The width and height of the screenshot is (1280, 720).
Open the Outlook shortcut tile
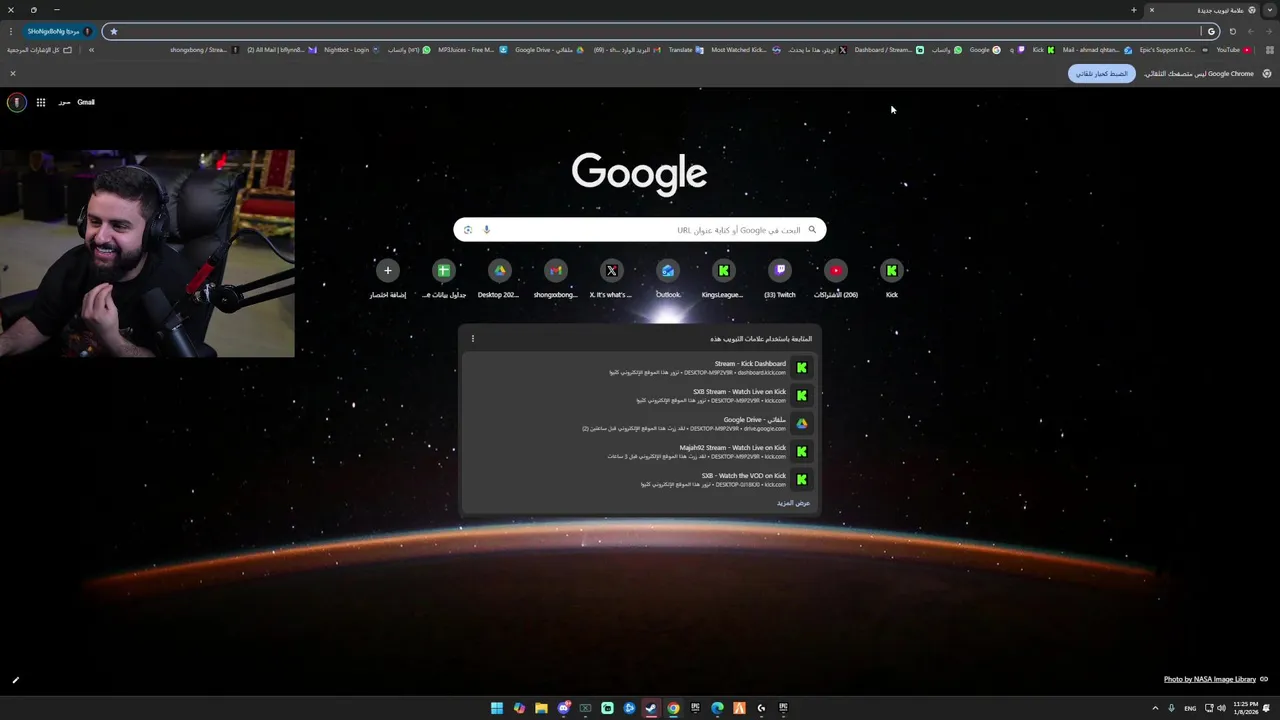click(667, 277)
